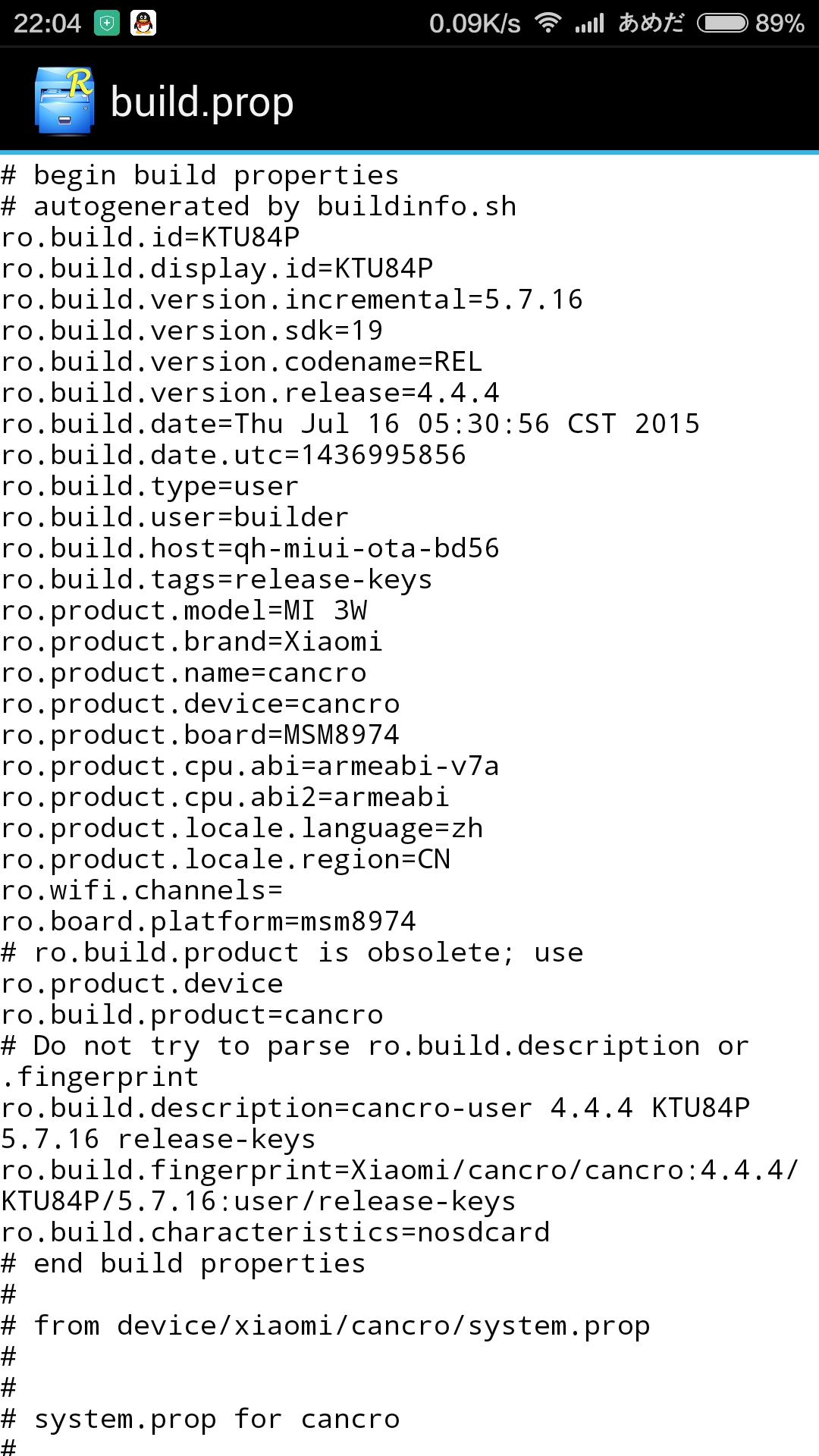Select the ro.build.fingerprint line

pos(394,1170)
